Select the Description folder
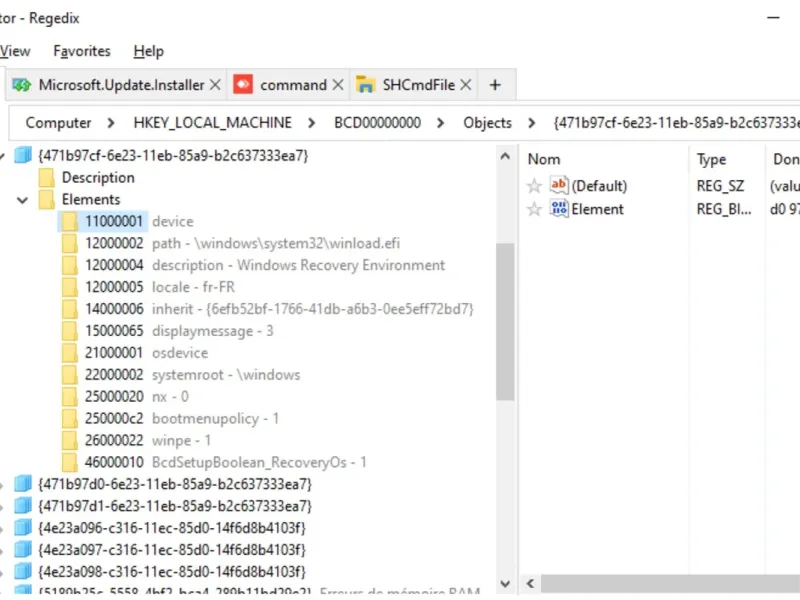Viewport: 800px width, 600px height. 98,178
